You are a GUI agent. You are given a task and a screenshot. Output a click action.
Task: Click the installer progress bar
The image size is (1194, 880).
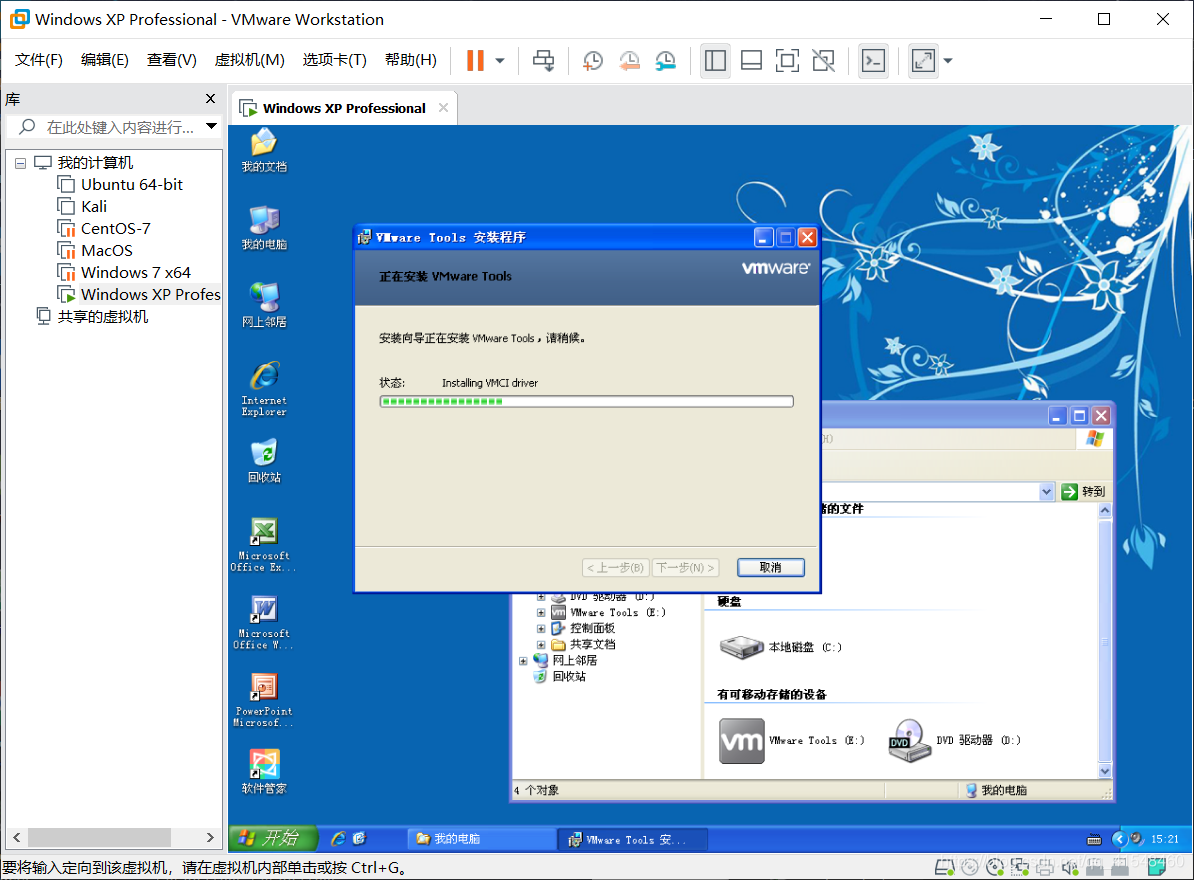[x=586, y=401]
